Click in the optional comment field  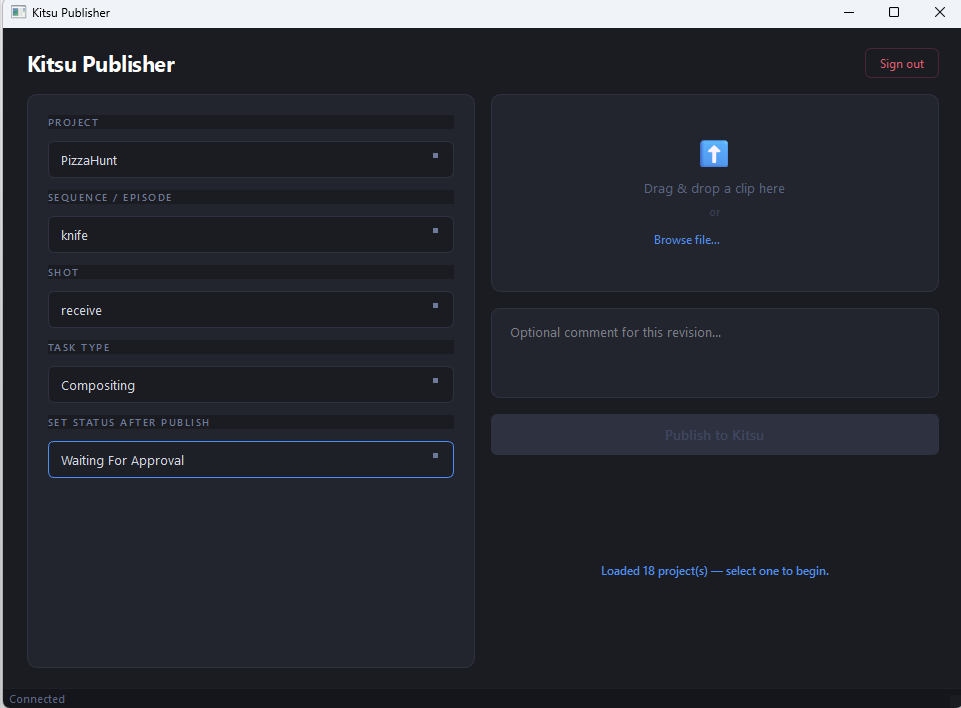pyautogui.click(x=715, y=353)
